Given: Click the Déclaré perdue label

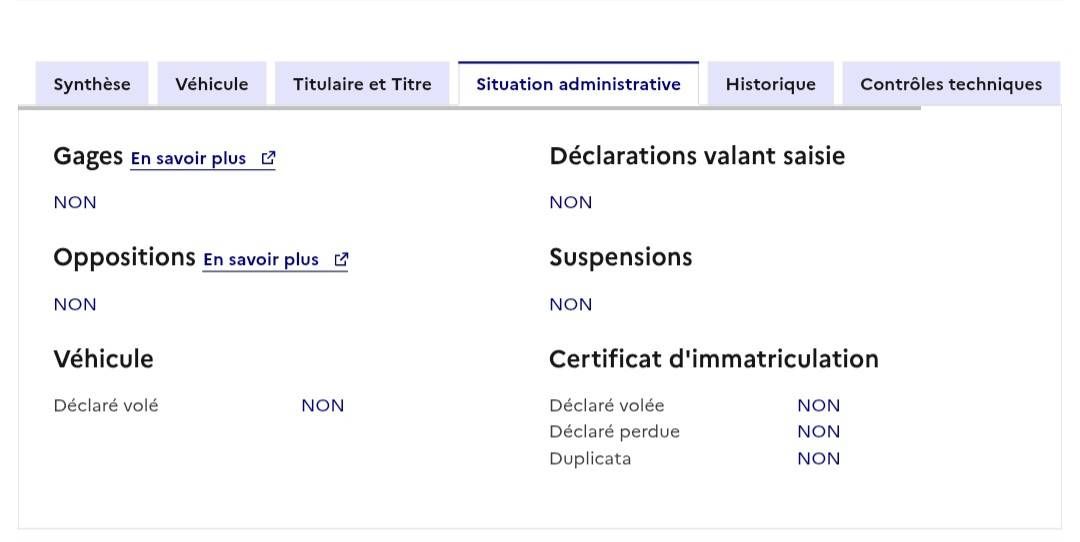Looking at the screenshot, I should coord(614,432).
